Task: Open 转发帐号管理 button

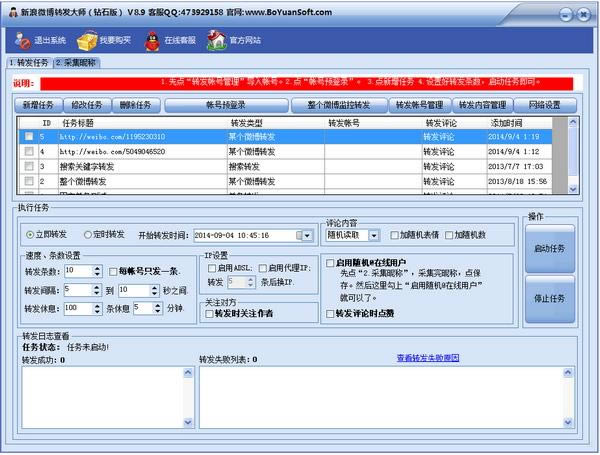Action: [419, 105]
